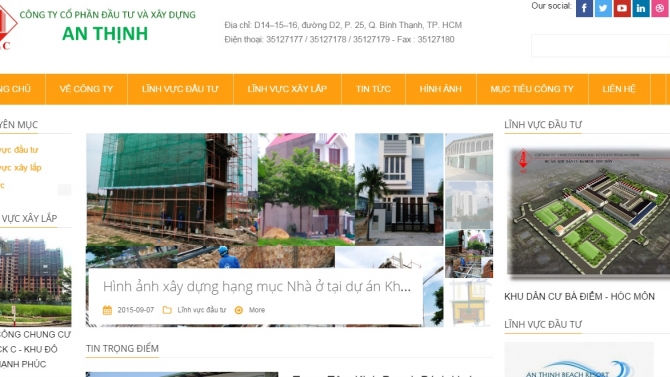Open the YouTube social icon
The image size is (670, 377).
click(x=622, y=8)
